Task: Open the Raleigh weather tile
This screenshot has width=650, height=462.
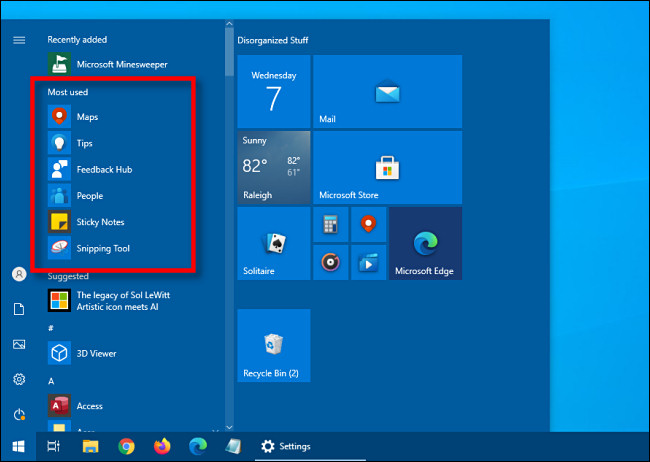Action: pos(273,168)
